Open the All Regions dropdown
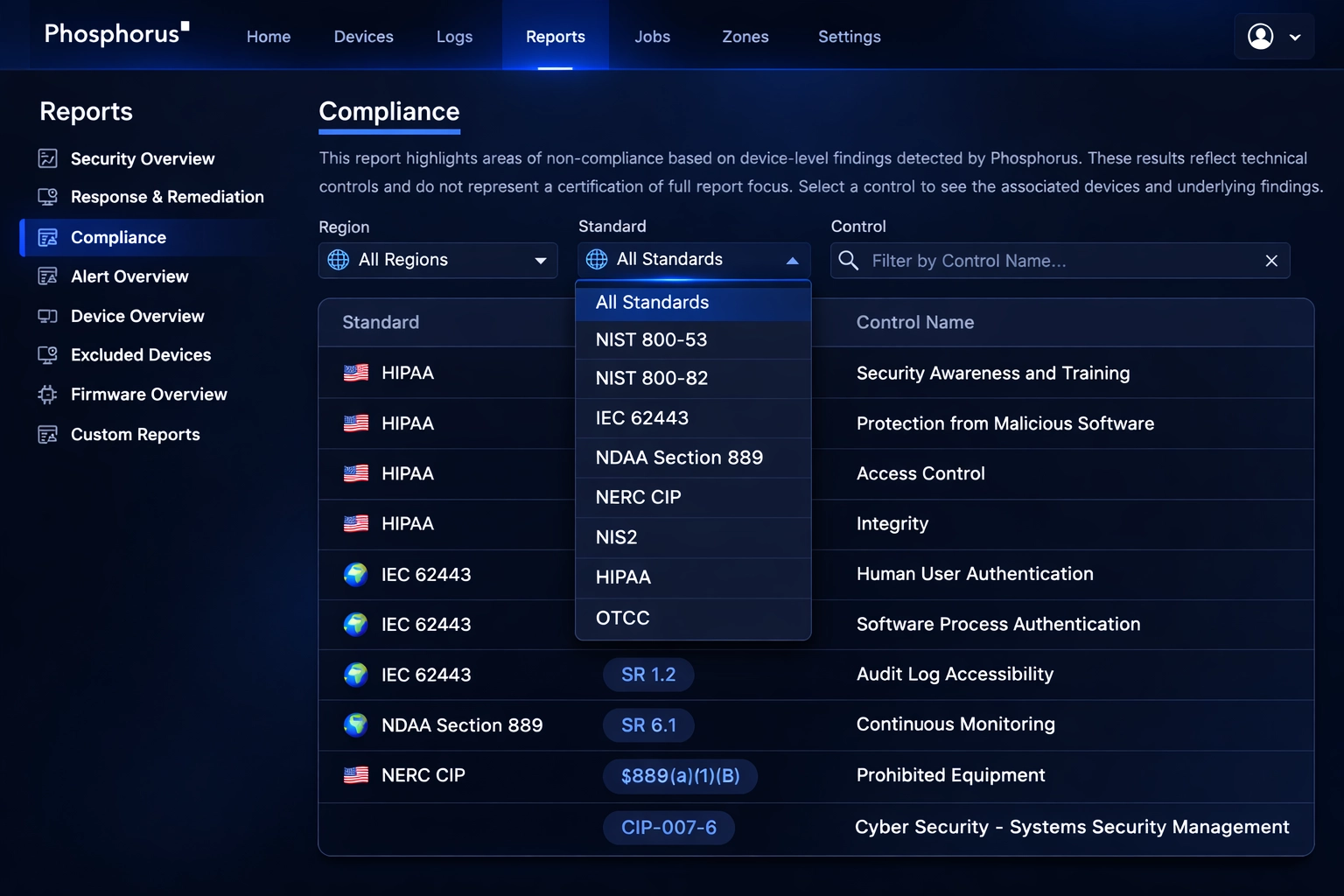This screenshot has width=1344, height=896. [437, 260]
